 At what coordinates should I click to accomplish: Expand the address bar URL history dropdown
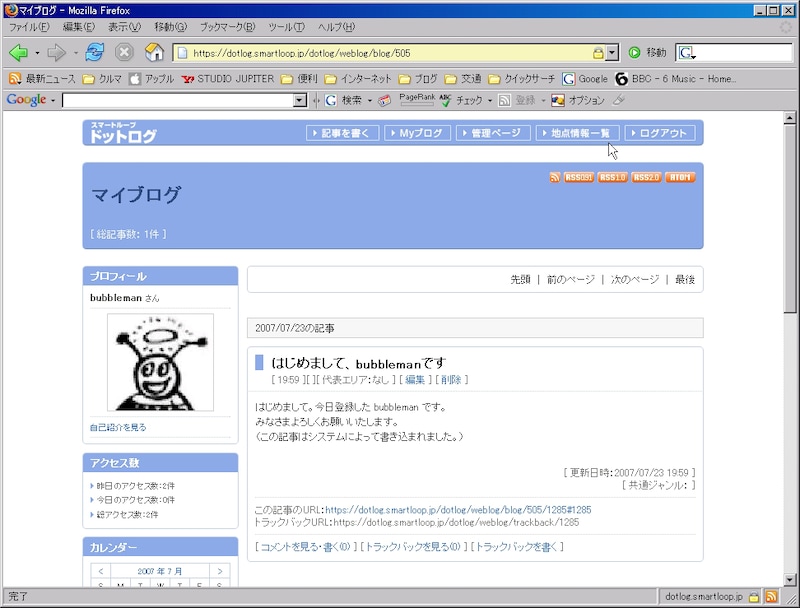(x=613, y=52)
